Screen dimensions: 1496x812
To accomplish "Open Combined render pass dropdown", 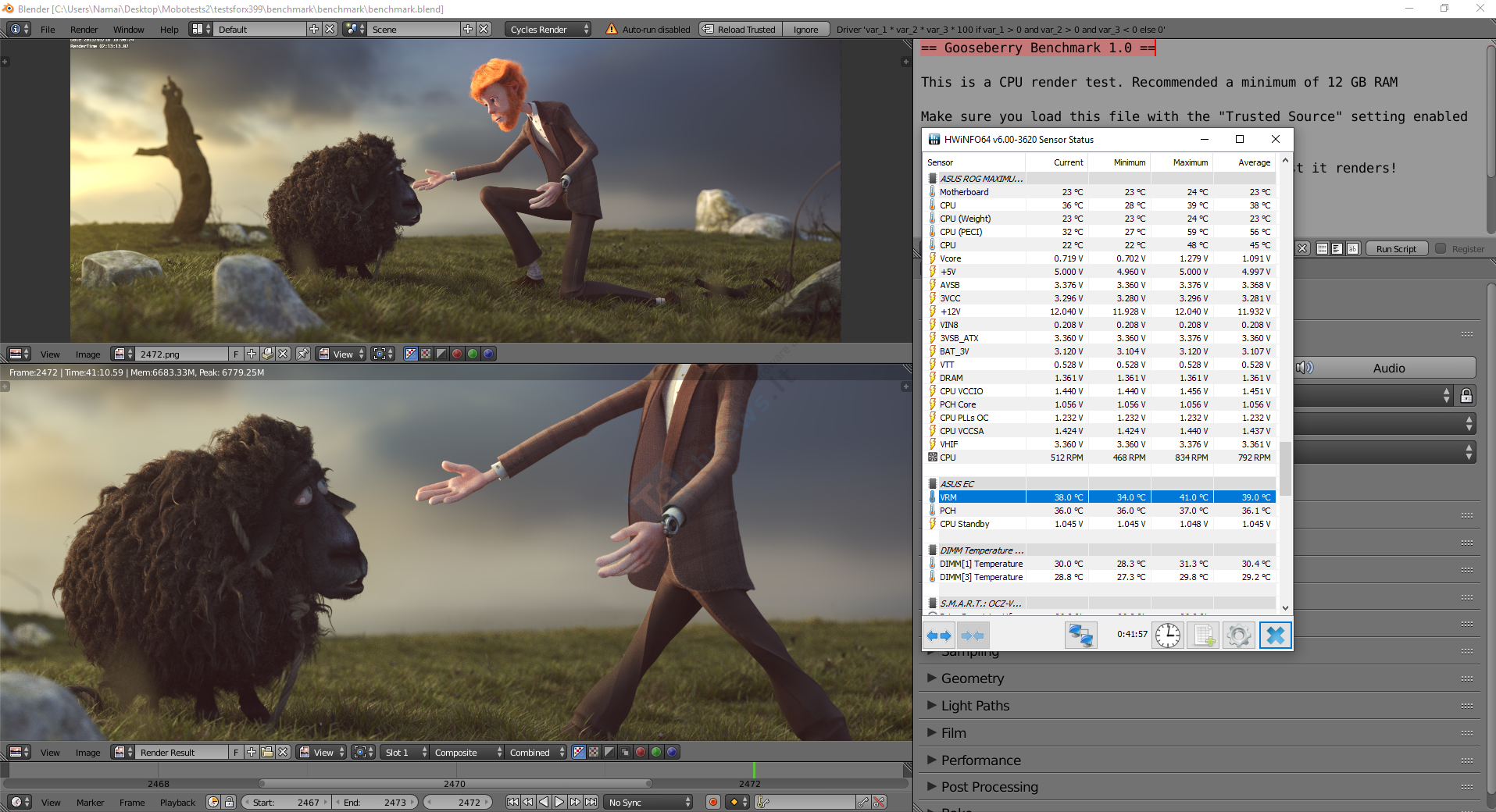I will coord(536,752).
